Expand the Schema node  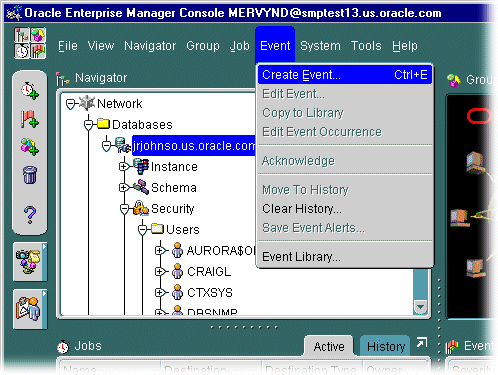pyautogui.click(x=124, y=188)
